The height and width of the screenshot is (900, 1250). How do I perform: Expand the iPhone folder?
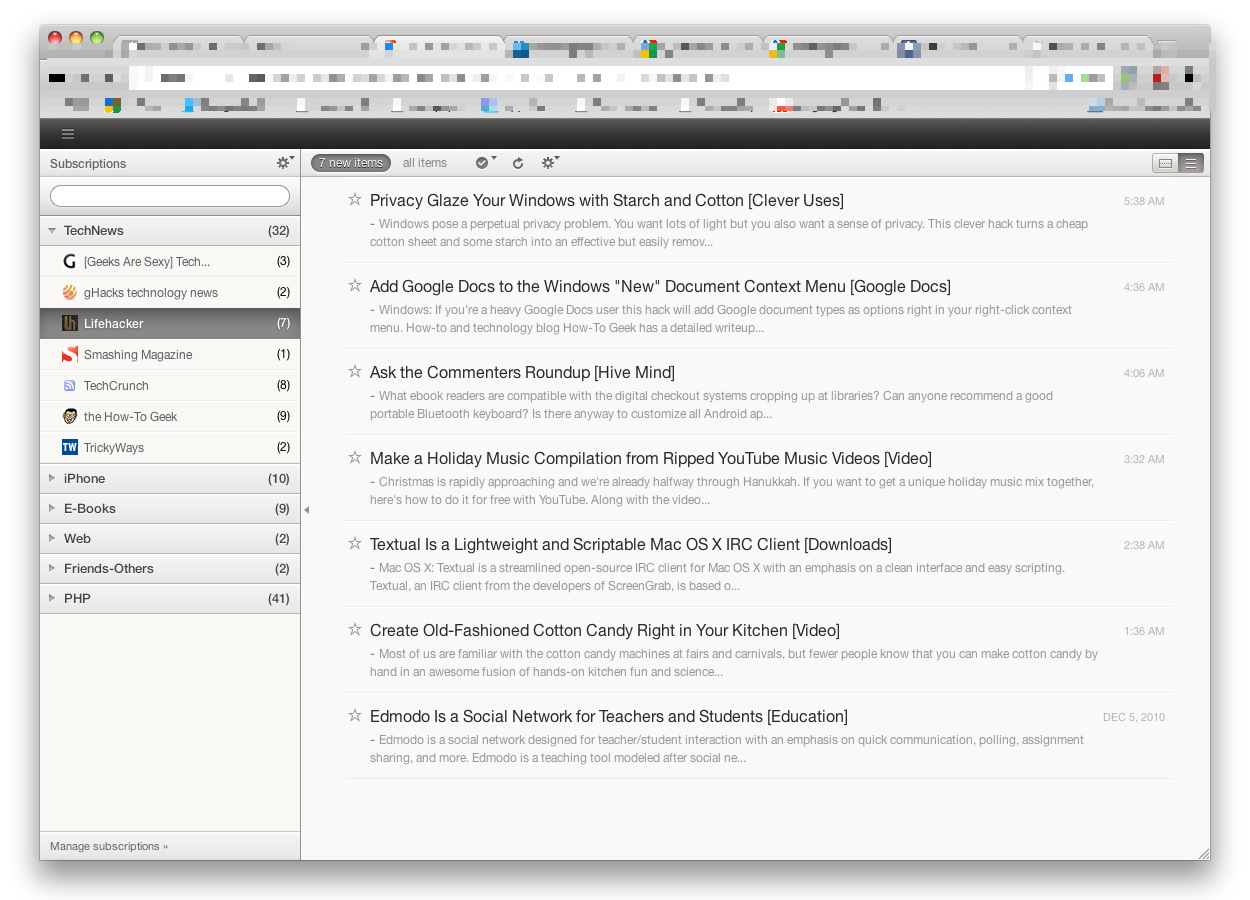[52, 478]
